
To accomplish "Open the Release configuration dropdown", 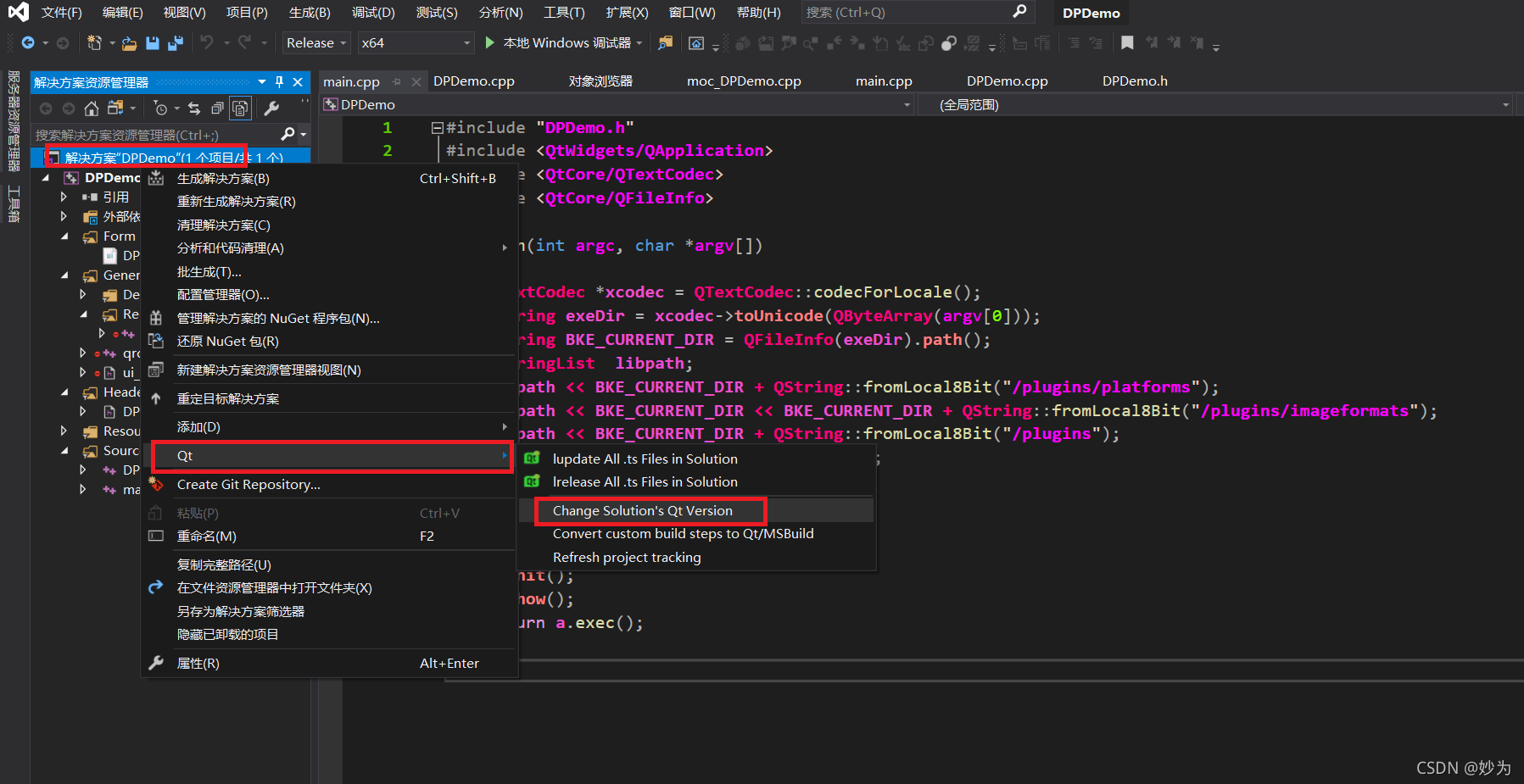I will (316, 42).
